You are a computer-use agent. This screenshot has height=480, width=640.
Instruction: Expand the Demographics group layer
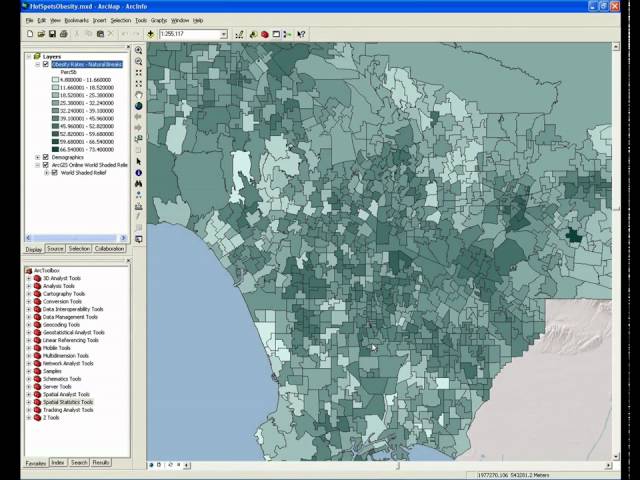click(x=37, y=157)
